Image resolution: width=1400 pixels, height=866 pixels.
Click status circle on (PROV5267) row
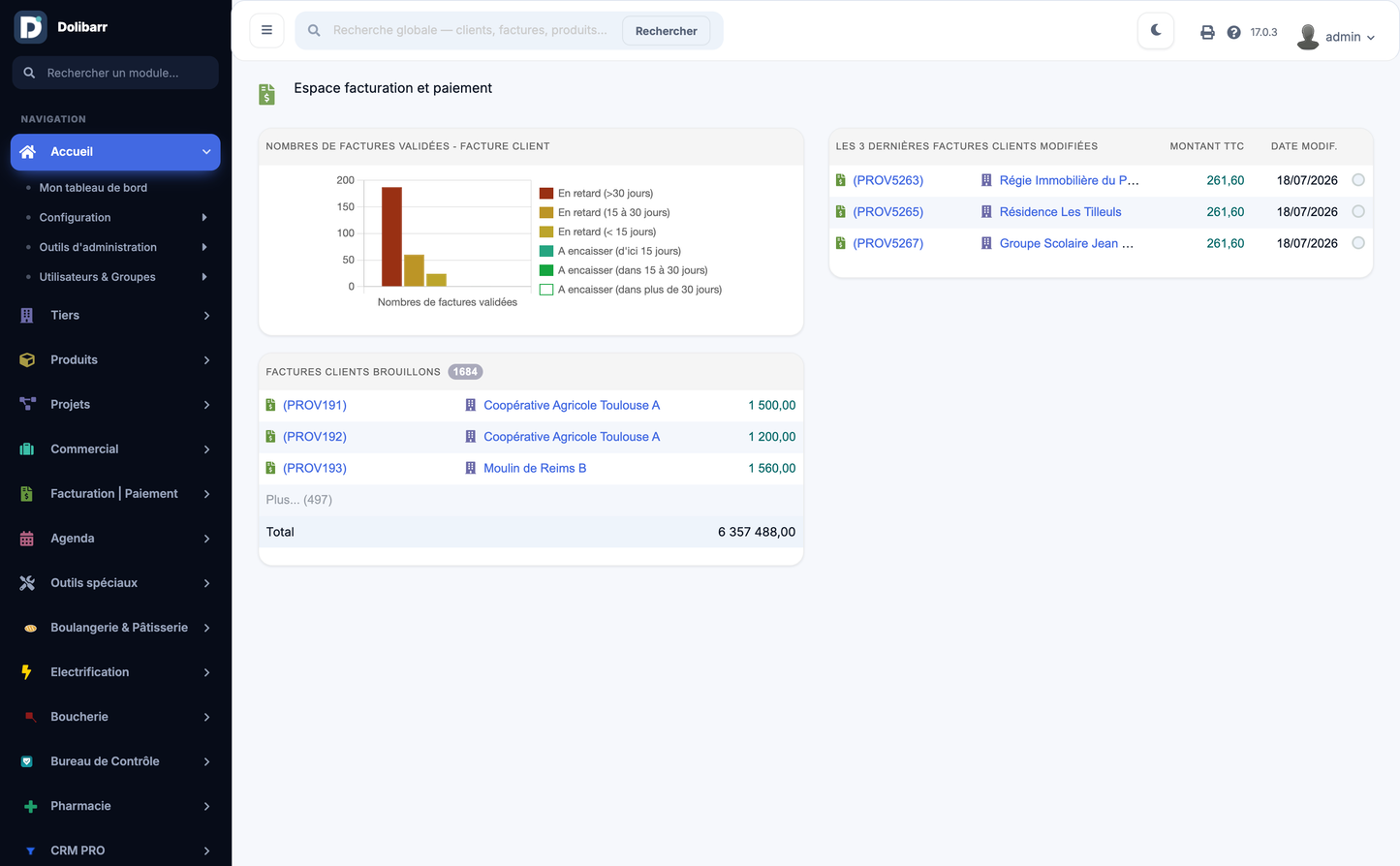[1358, 243]
